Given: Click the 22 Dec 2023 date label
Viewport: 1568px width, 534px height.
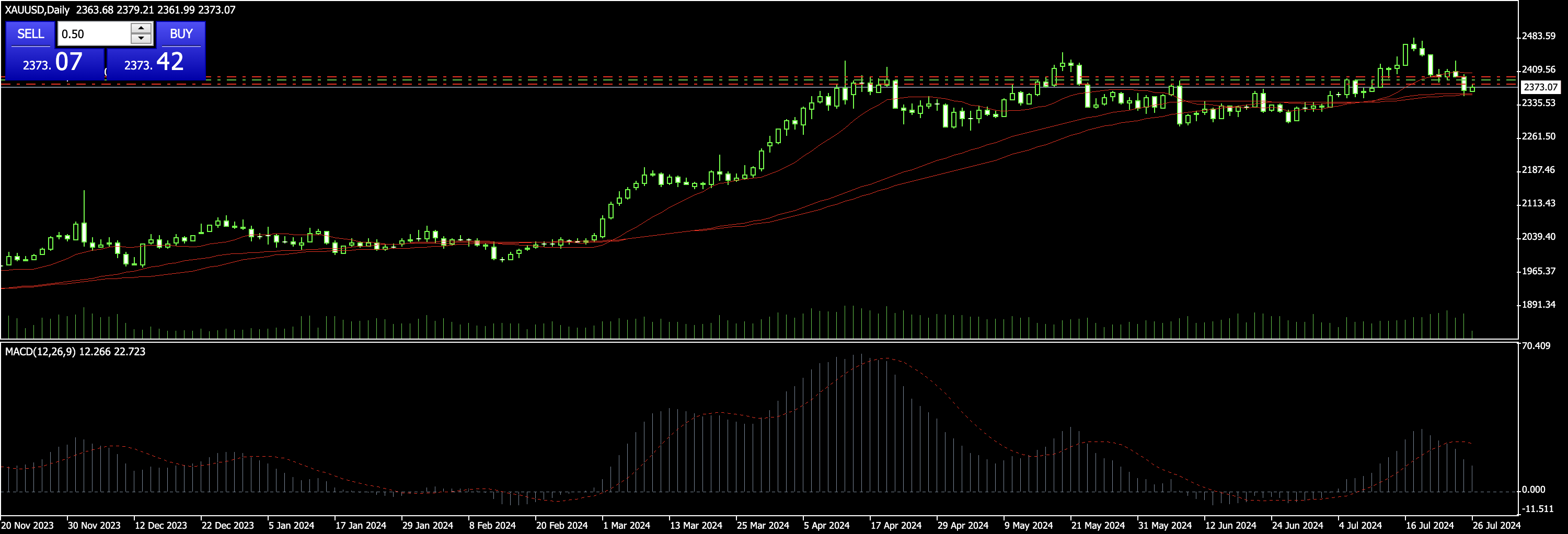Looking at the screenshot, I should [228, 525].
